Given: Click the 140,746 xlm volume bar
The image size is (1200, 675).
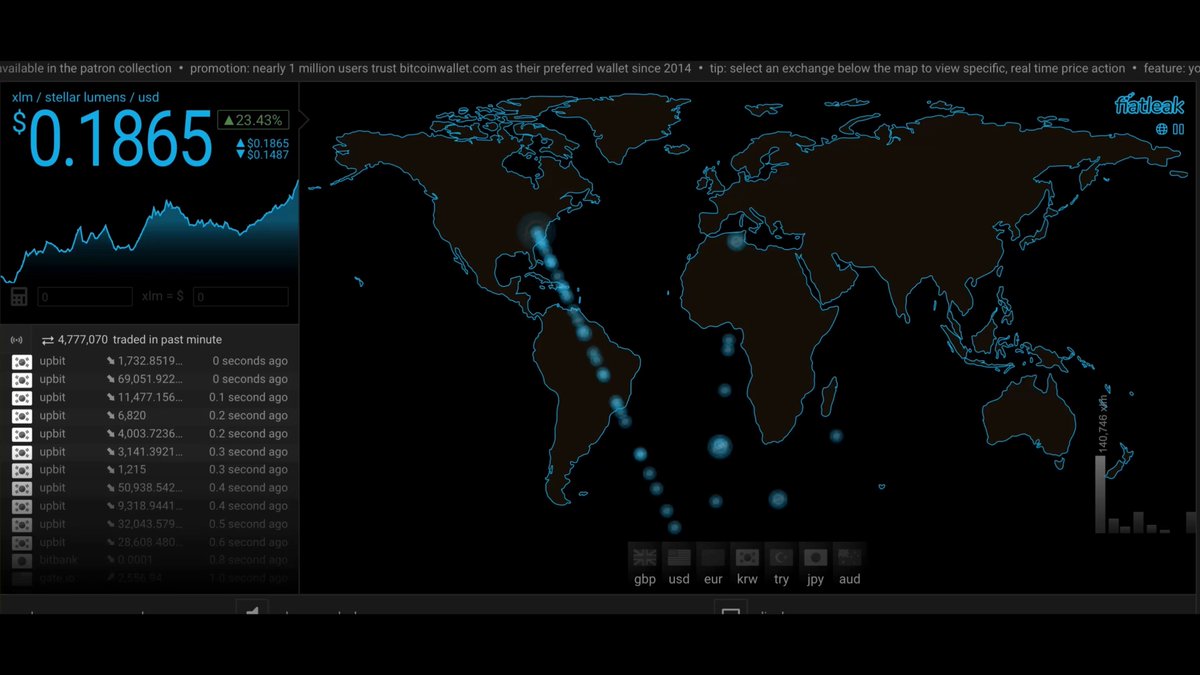Looking at the screenshot, I should (x=1101, y=494).
